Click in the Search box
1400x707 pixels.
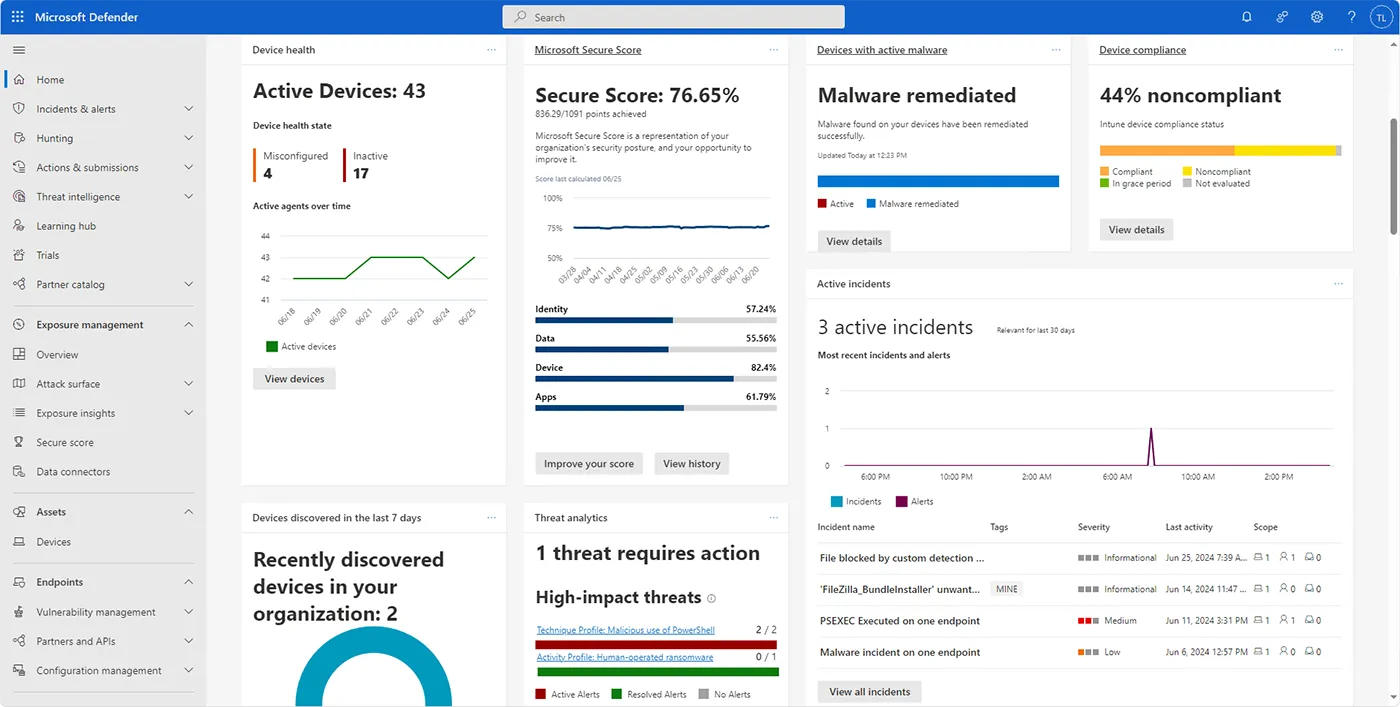[673, 17]
